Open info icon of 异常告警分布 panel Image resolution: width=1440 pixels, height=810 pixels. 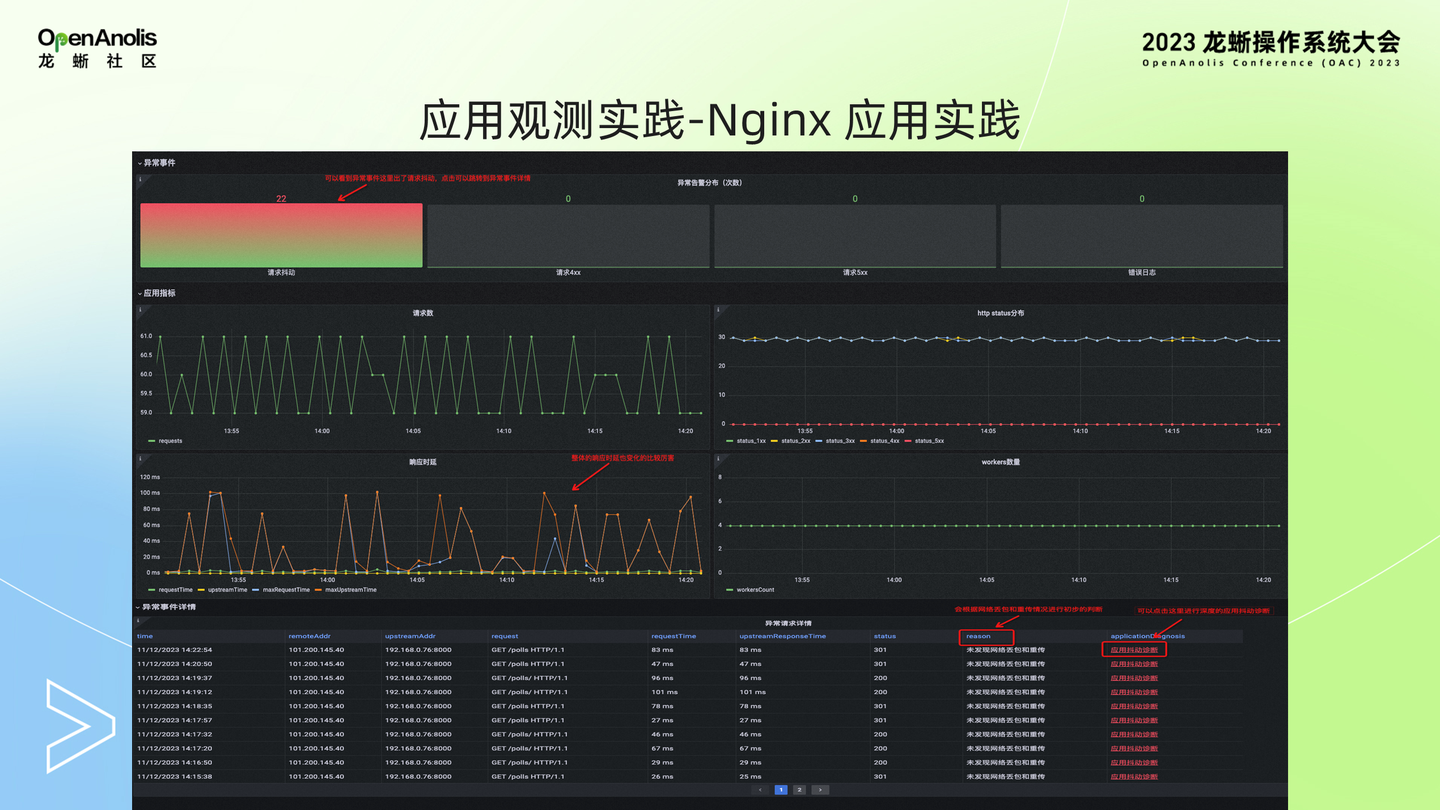tap(140, 180)
